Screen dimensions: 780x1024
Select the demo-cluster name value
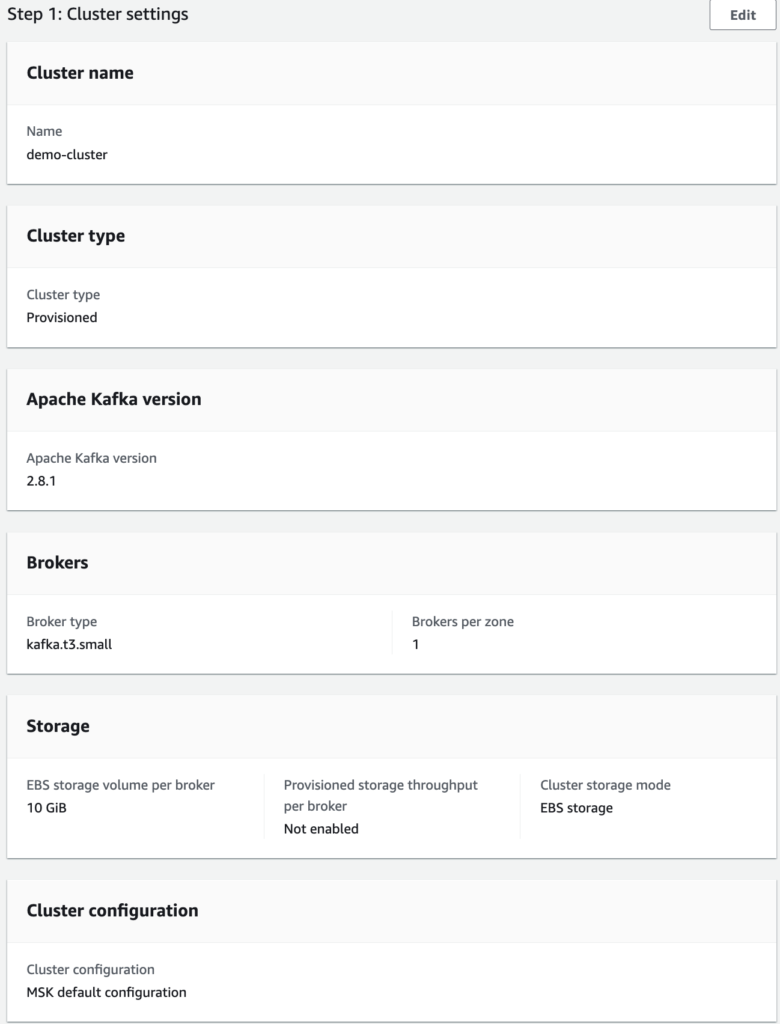click(67, 154)
